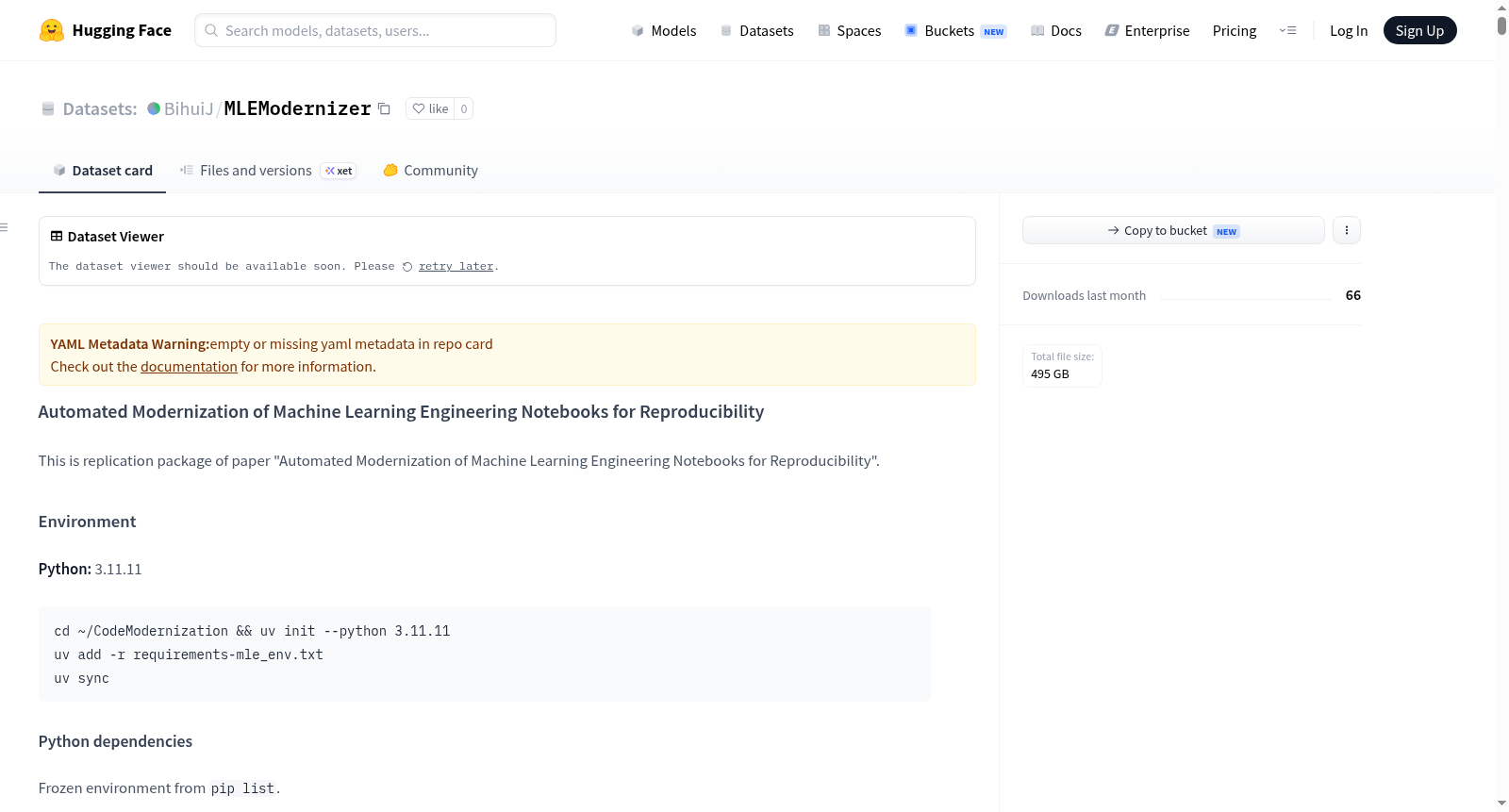Copy dataset name with the copy icon

point(384,108)
